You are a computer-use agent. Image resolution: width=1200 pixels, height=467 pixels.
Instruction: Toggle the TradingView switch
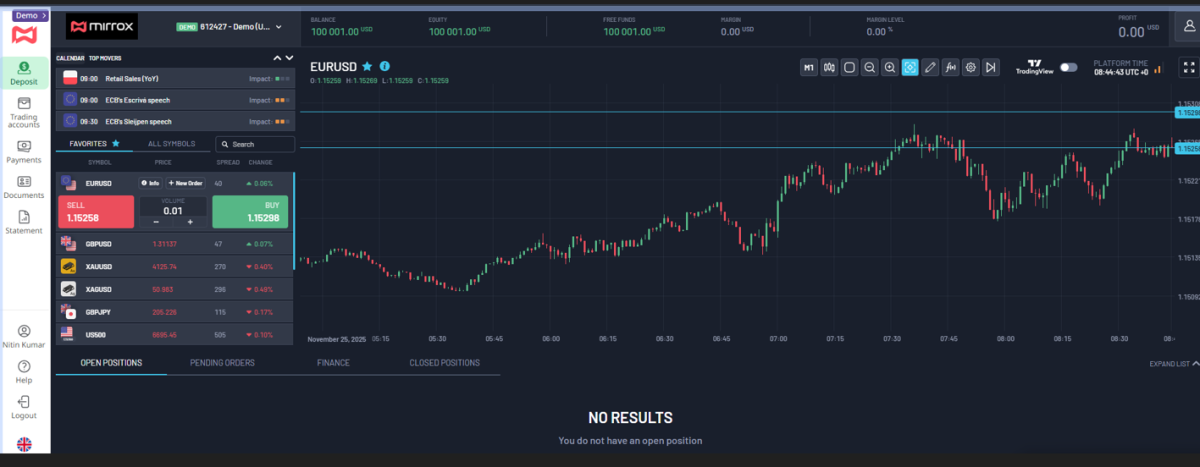pyautogui.click(x=1069, y=67)
